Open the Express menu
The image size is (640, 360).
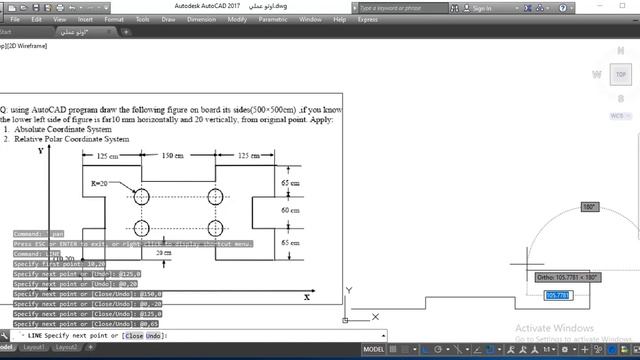367,19
